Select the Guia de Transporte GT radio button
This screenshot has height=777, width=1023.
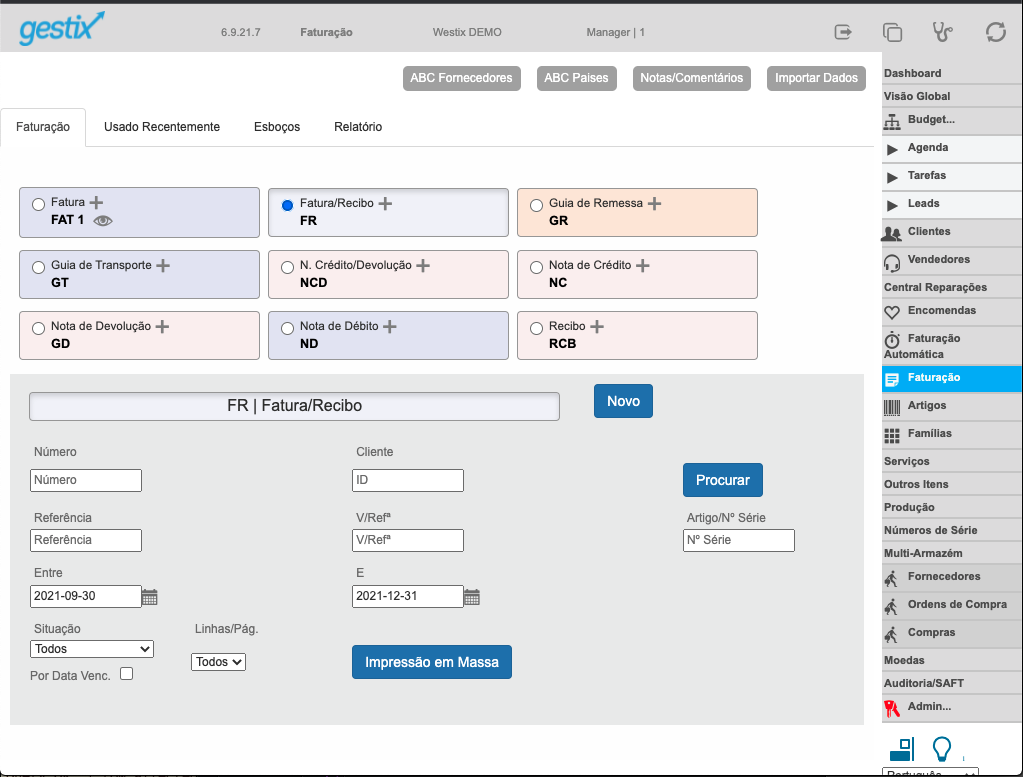[x=38, y=267]
